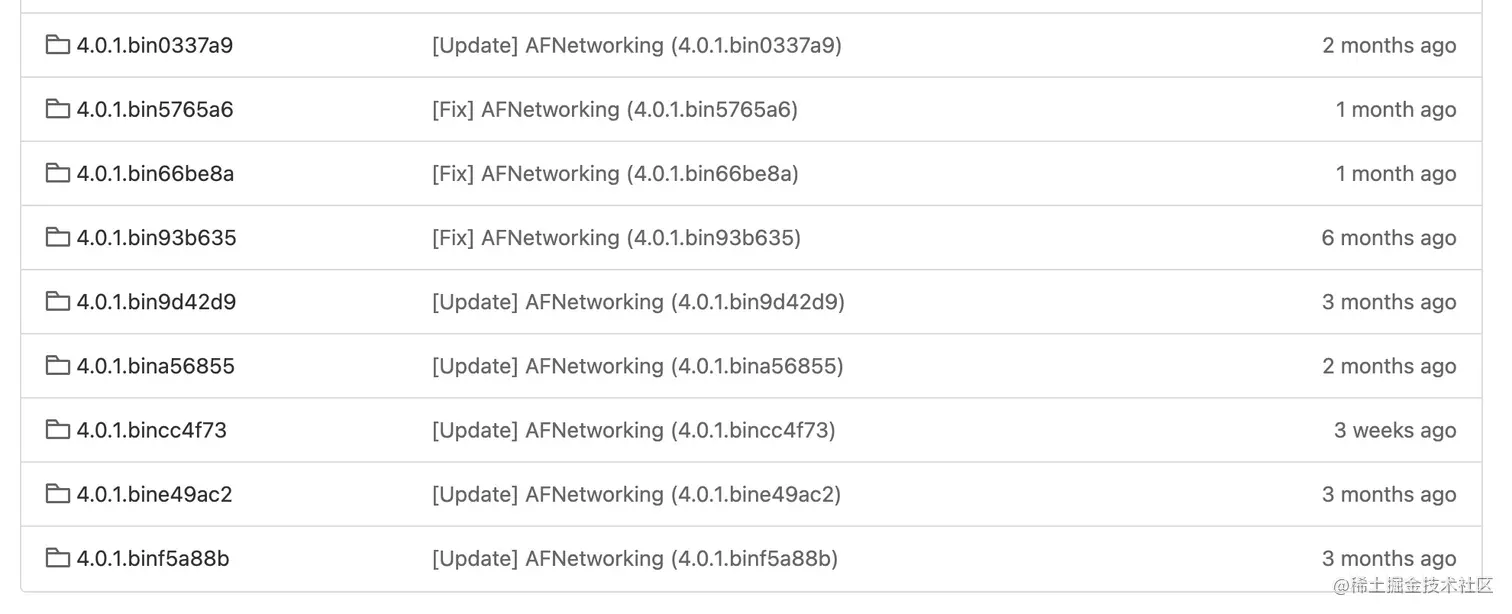1512x614 pixels.
Task: View commit '[Update] AFNetworking (4.0.1.bine49ac2)'
Action: click(x=636, y=494)
